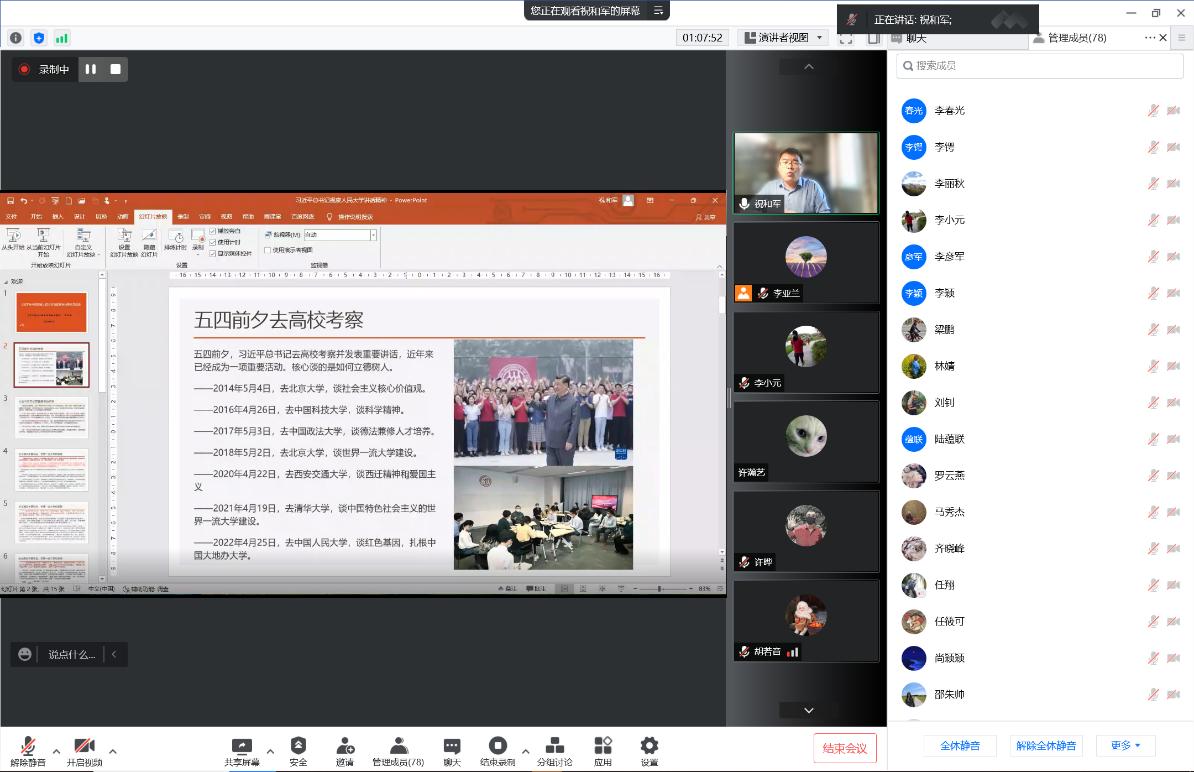Open the 聊天 chat icon in toolbar
1194x772 pixels.
(452, 749)
